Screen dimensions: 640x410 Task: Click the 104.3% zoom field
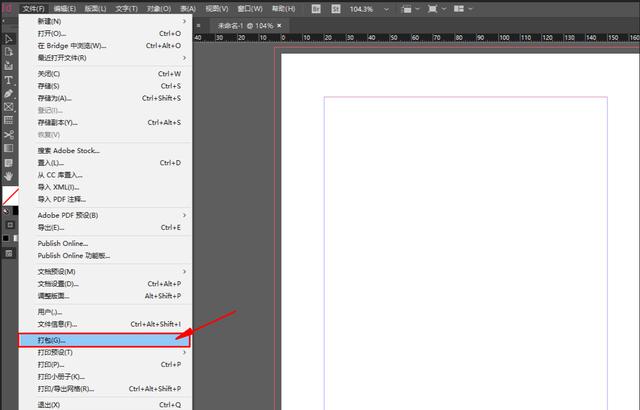[x=361, y=9]
